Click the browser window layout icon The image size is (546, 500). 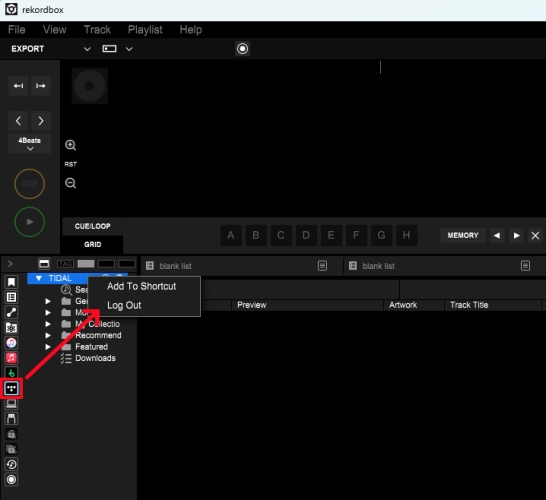coord(44,264)
